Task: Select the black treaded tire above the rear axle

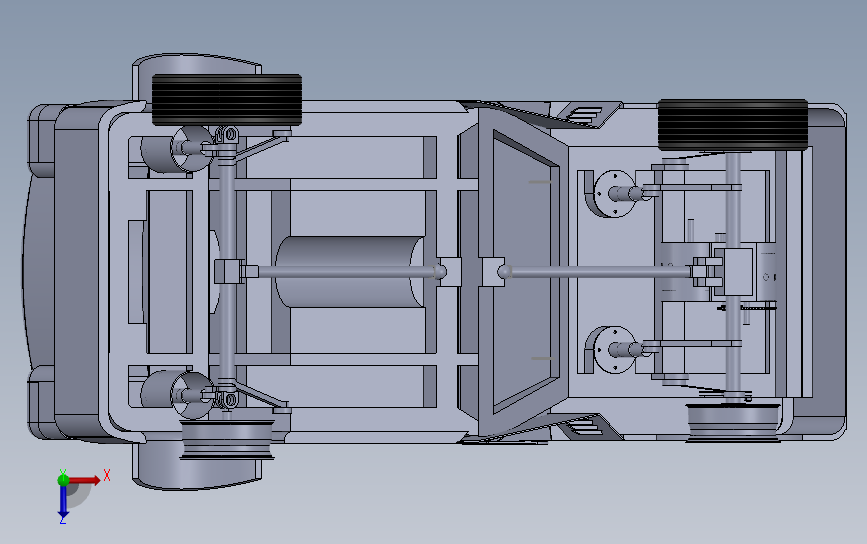Action: click(733, 125)
